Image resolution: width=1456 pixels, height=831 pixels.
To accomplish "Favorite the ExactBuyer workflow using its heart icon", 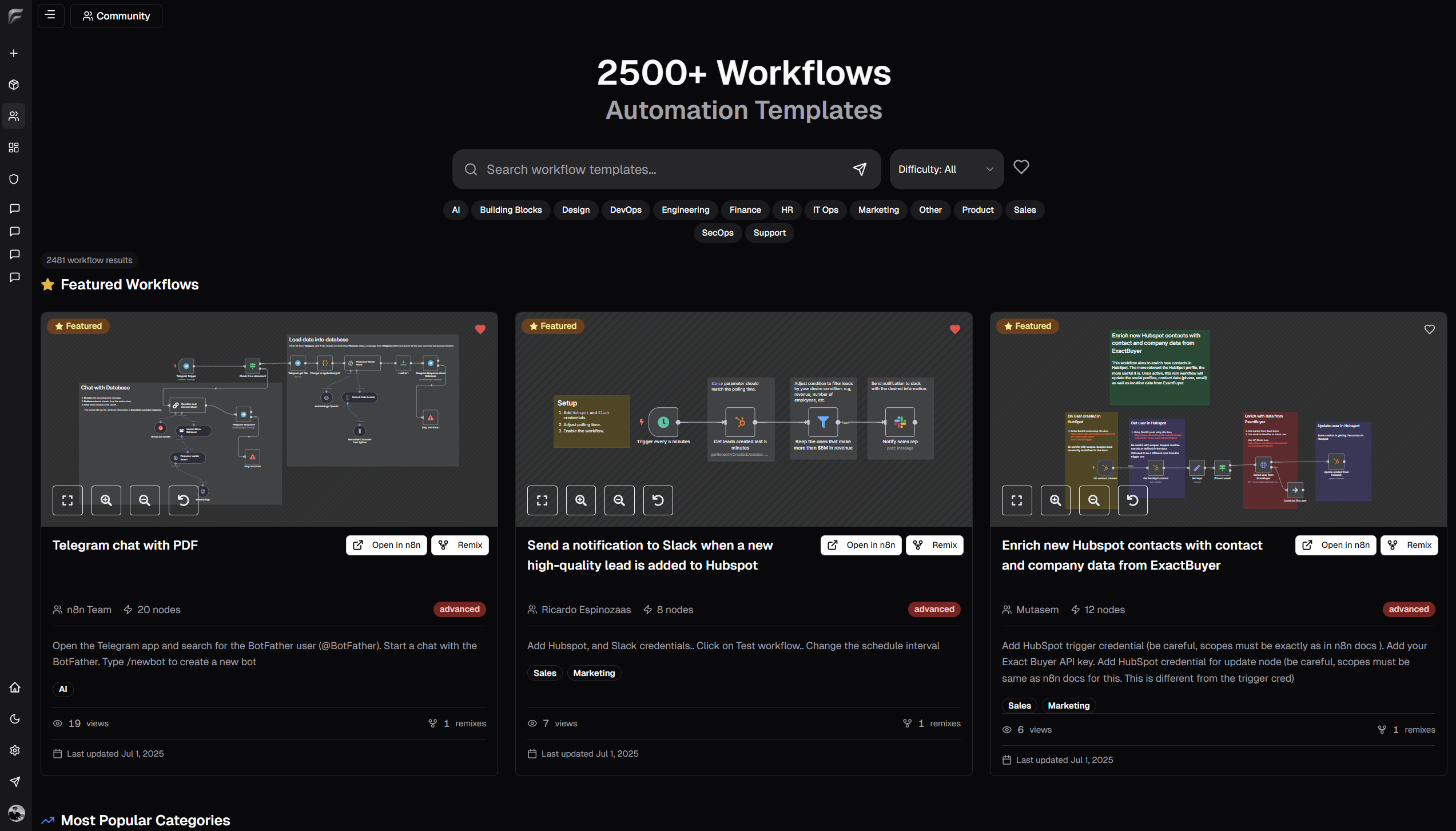I will click(x=1429, y=329).
